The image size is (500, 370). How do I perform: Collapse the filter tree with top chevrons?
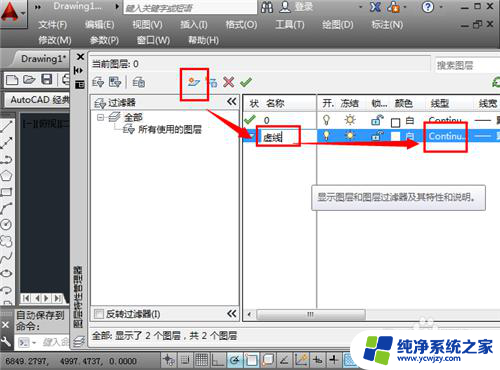click(x=232, y=102)
